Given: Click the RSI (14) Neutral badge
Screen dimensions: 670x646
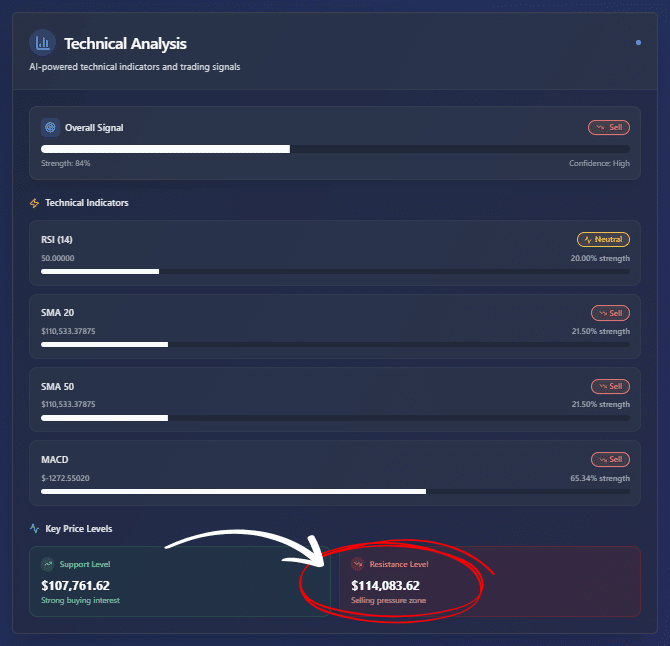Looking at the screenshot, I should click(x=603, y=240).
